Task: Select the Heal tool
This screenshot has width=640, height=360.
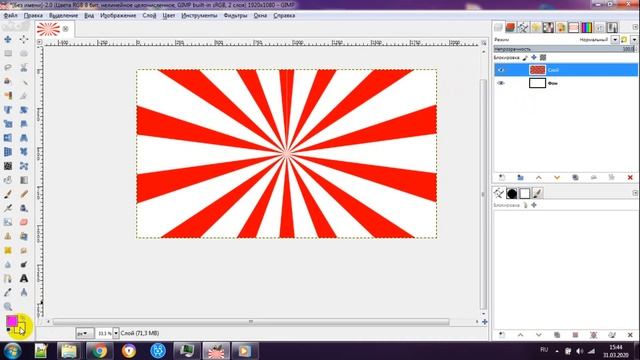Action: point(8,251)
